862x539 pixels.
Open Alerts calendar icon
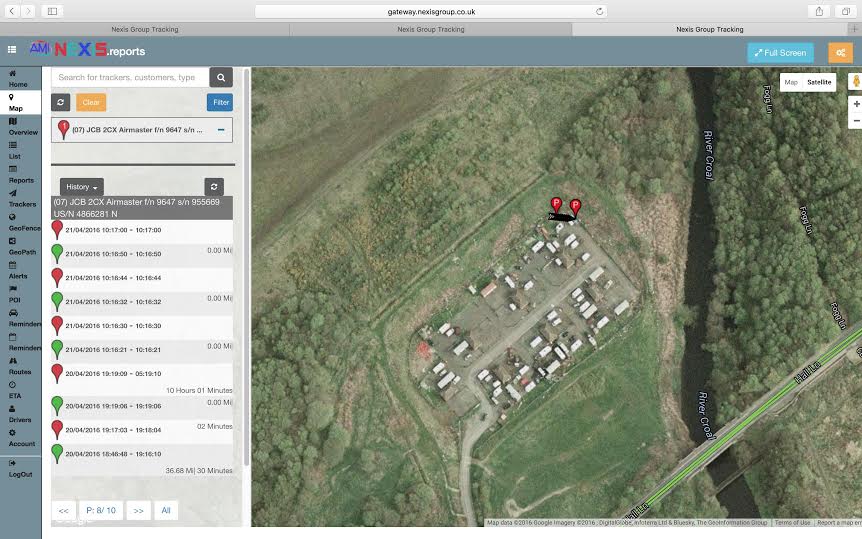pyautogui.click(x=12, y=265)
